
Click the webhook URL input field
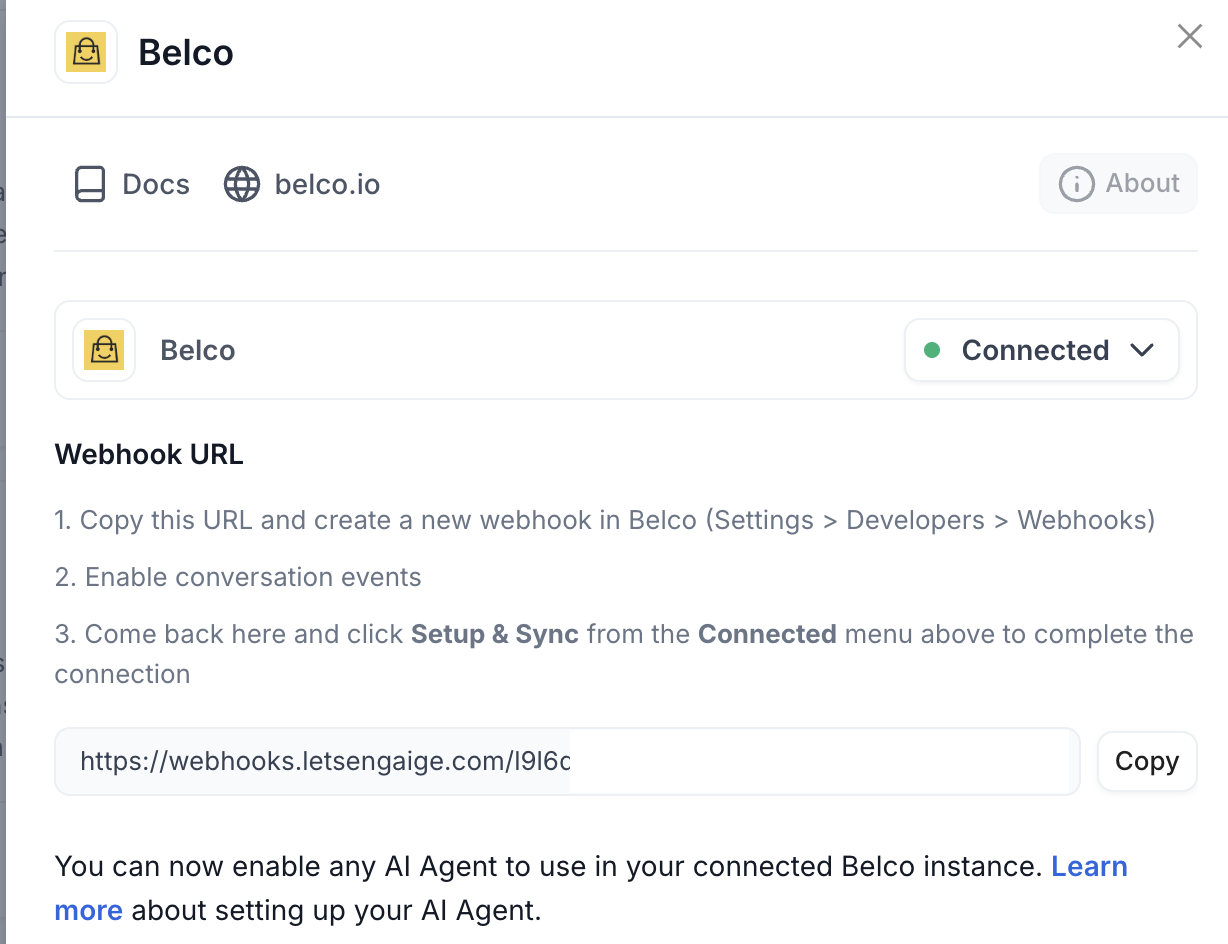pos(567,761)
